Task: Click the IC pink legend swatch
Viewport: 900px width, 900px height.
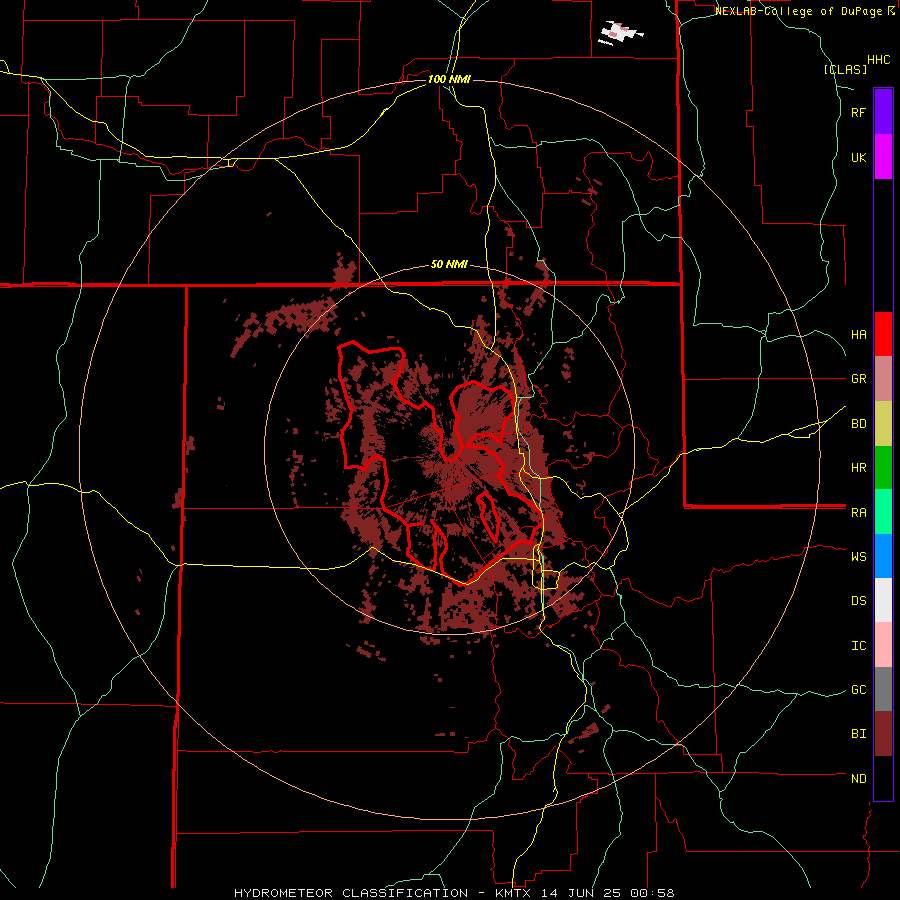Action: (x=883, y=645)
